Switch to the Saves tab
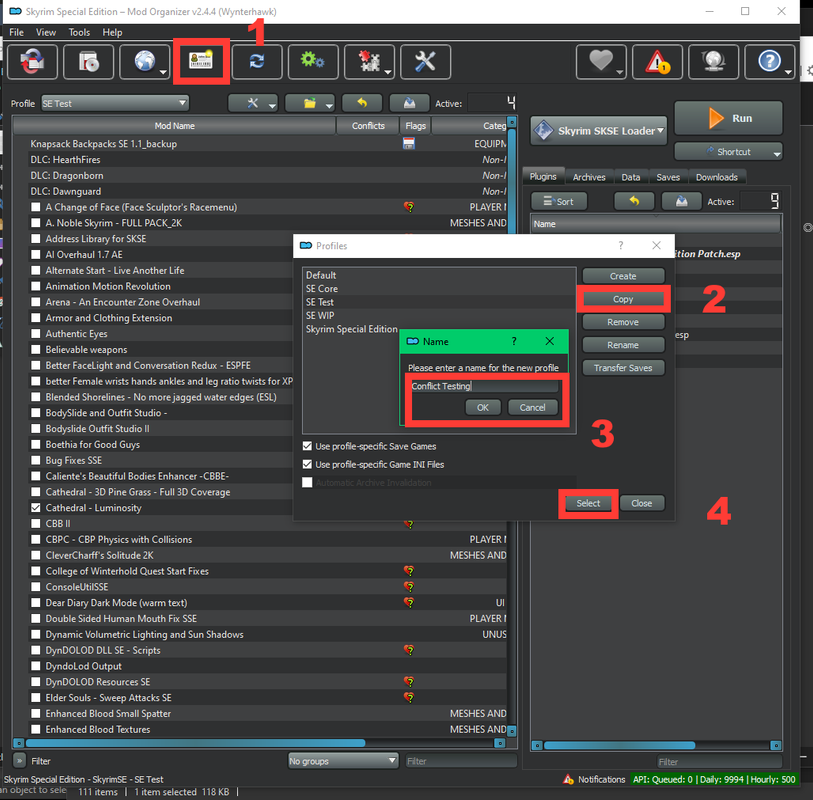Screen dimensions: 813x800 click(x=668, y=177)
